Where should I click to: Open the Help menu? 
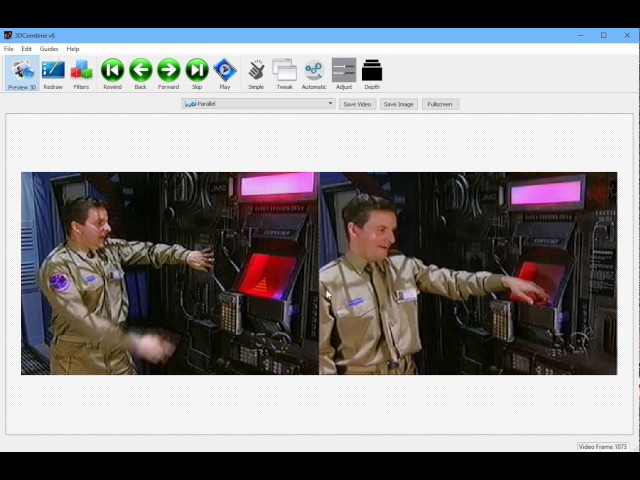pos(73,49)
